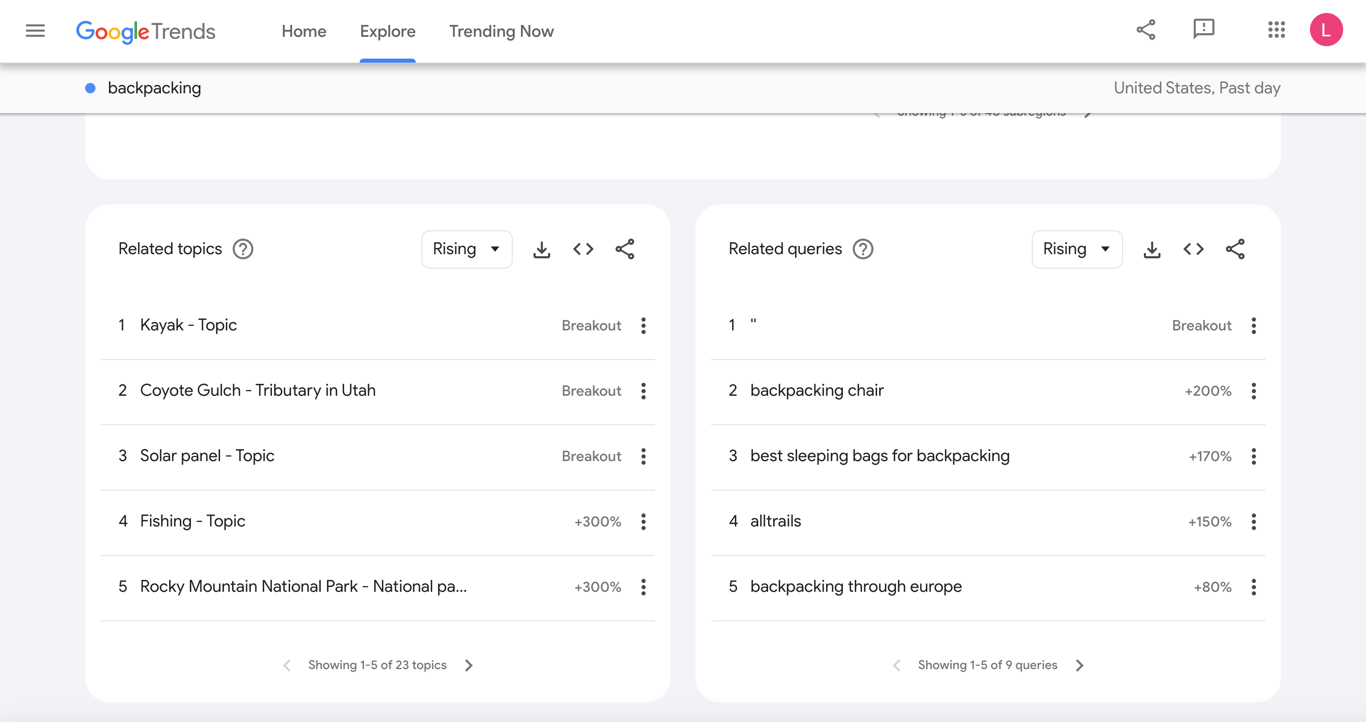Click your profile avatar
Image resolution: width=1366 pixels, height=722 pixels.
click(x=1326, y=29)
